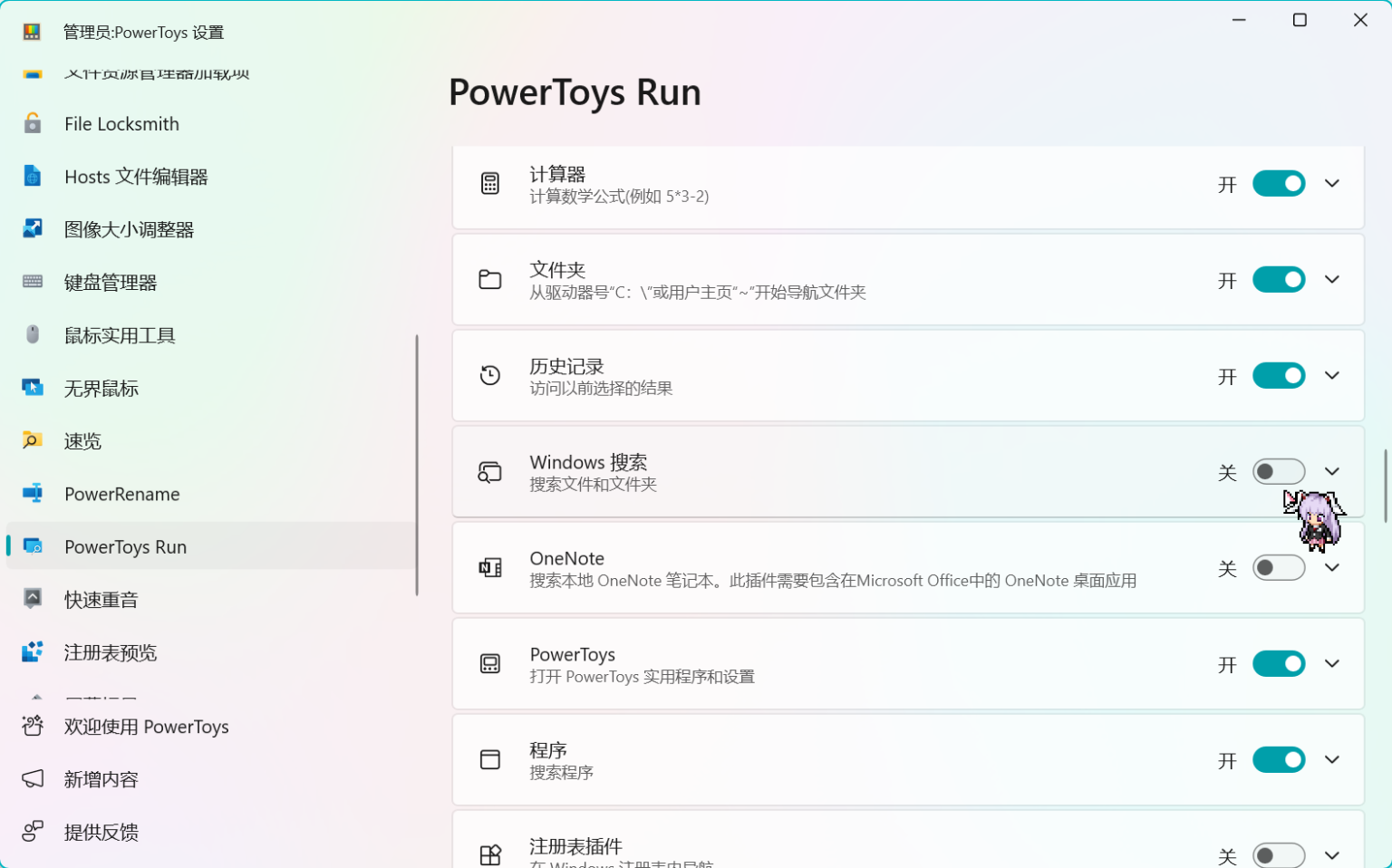Click the 历史记录 clock icon
This screenshot has width=1392, height=868.
click(x=490, y=374)
